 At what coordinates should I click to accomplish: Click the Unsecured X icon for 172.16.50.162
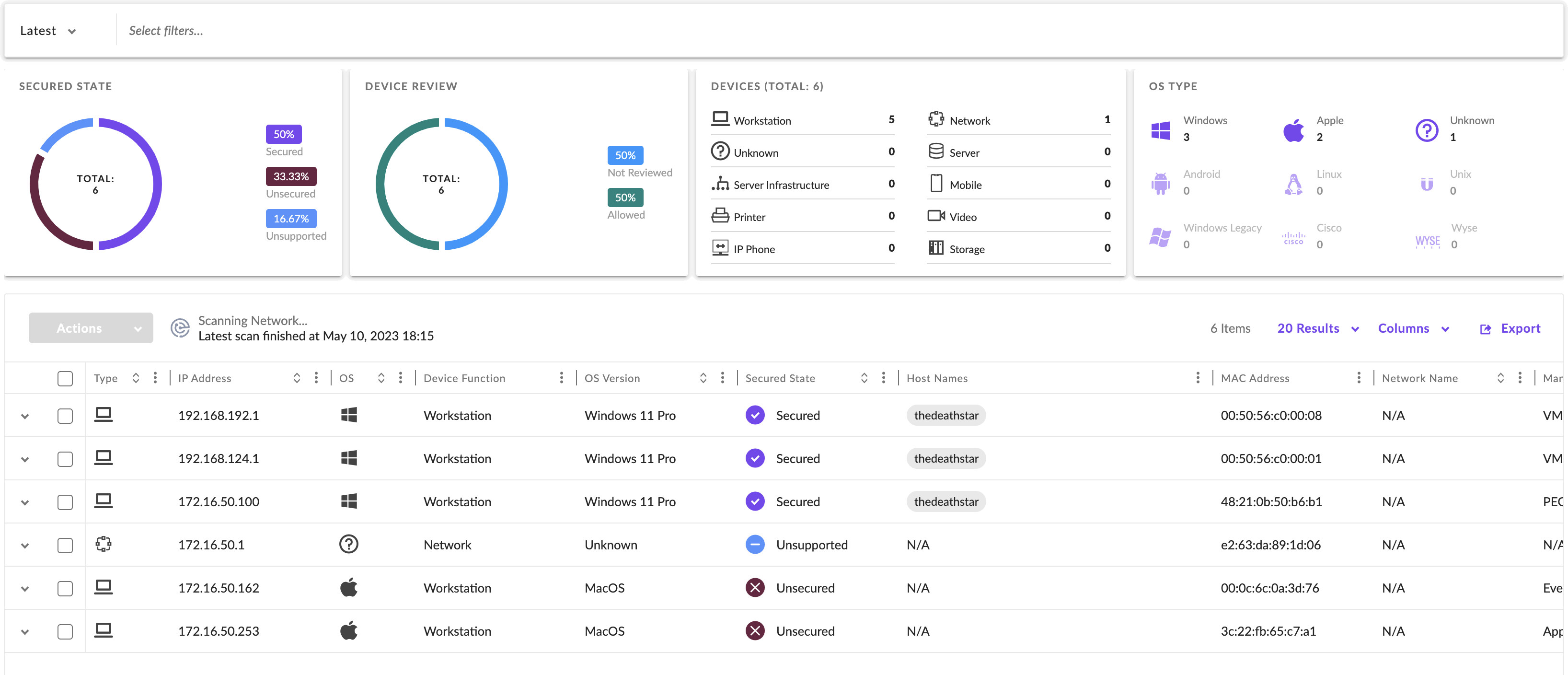point(755,588)
